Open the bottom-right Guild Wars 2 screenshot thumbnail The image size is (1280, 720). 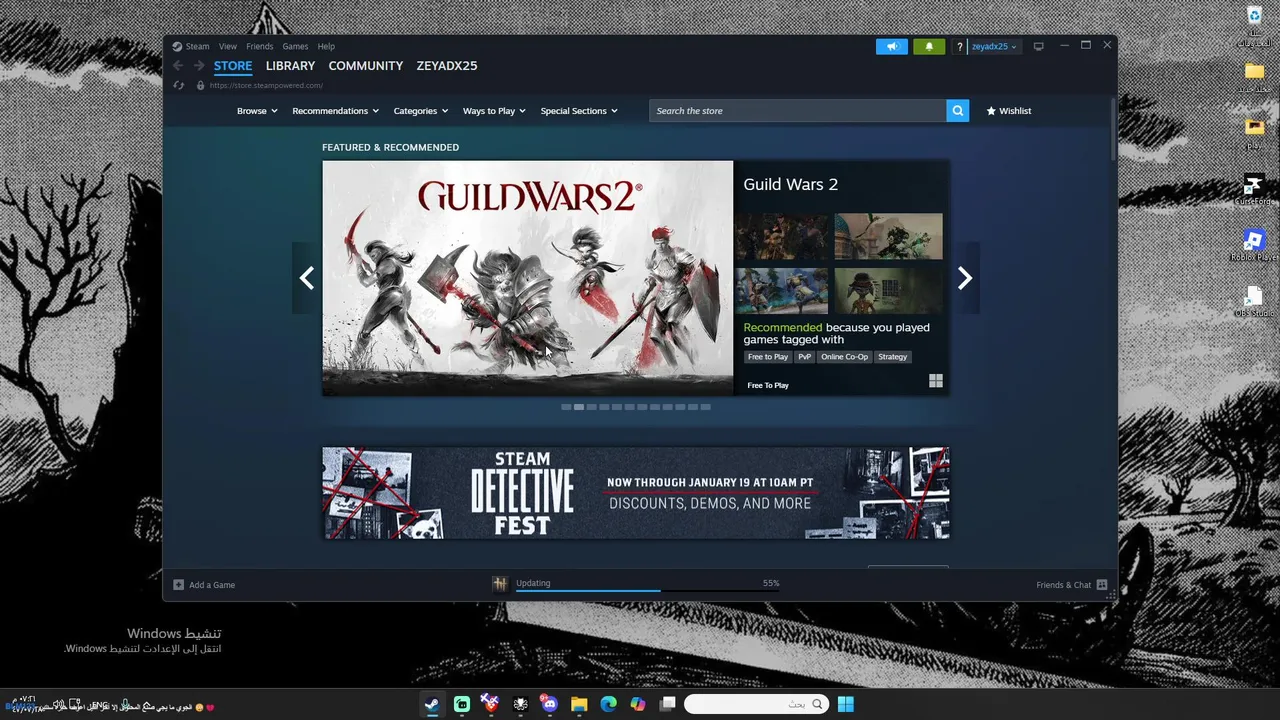pos(889,291)
